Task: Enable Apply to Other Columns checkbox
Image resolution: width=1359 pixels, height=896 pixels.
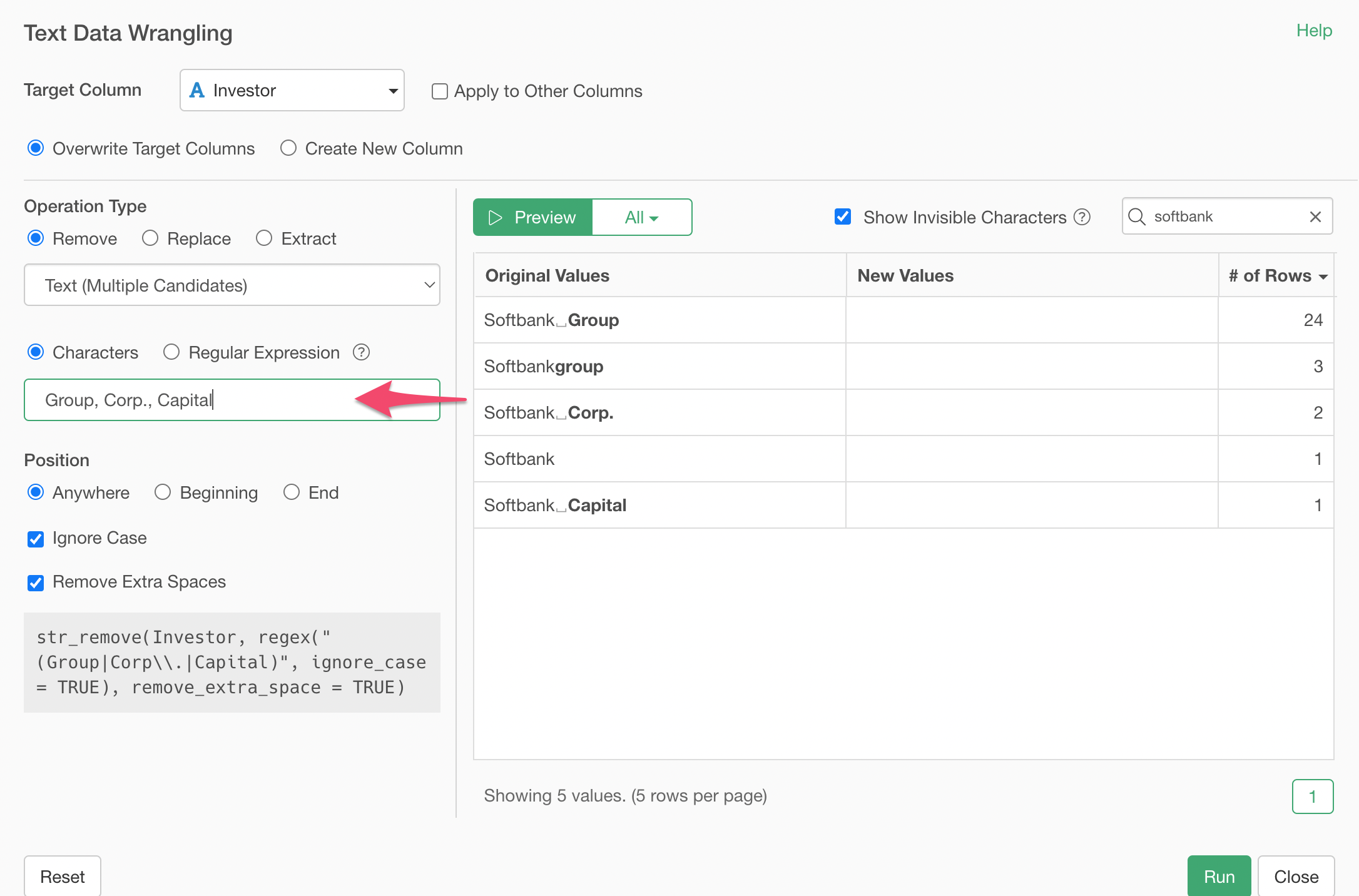Action: 440,91
